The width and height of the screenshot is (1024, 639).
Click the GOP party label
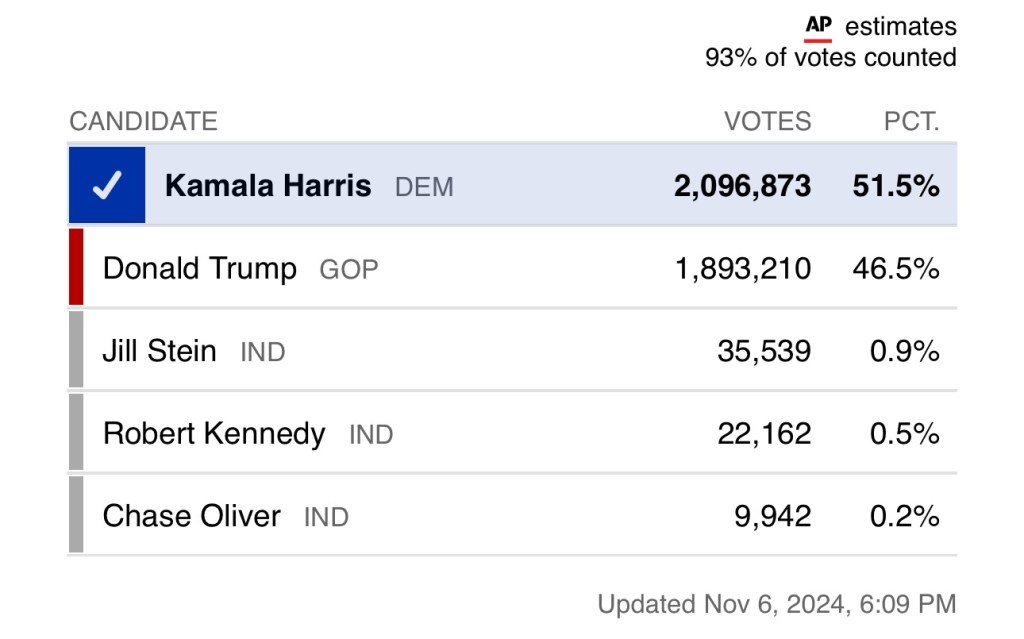(348, 270)
